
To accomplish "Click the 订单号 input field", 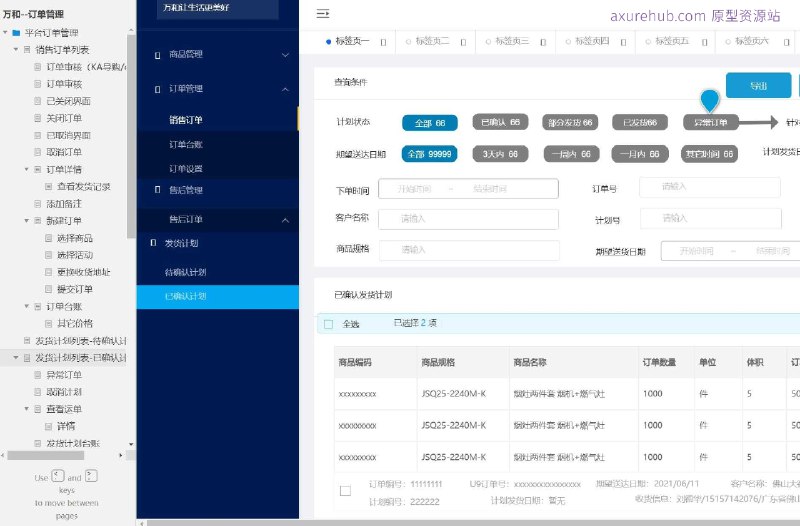I will (x=710, y=187).
